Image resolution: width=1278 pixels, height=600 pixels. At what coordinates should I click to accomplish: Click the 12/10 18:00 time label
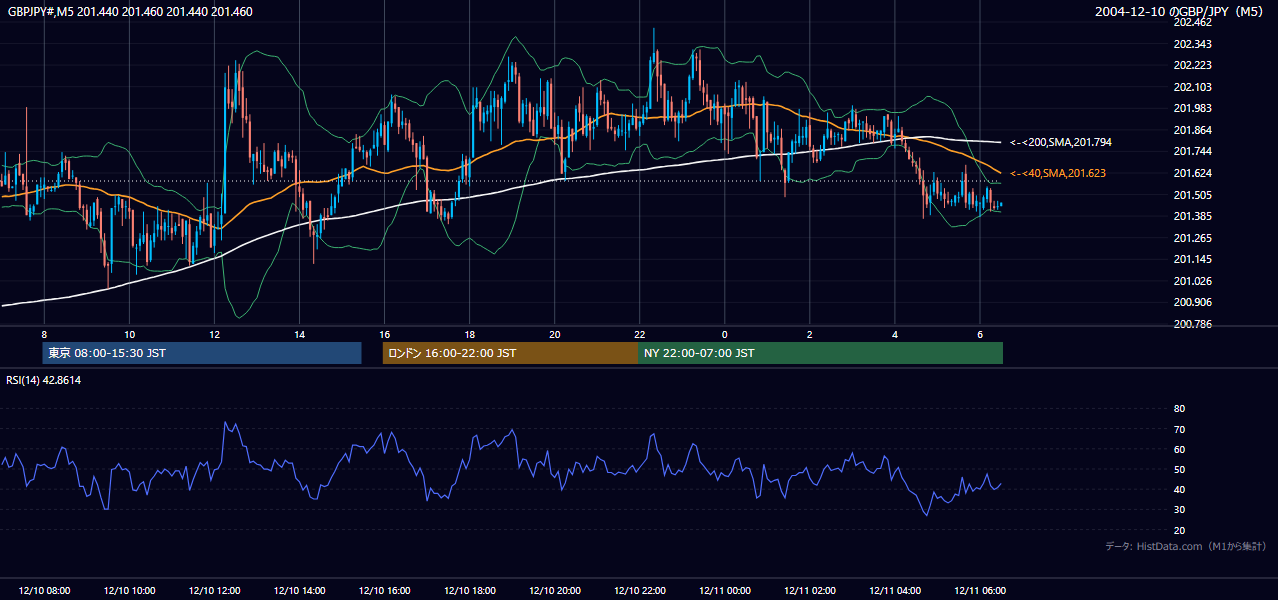click(469, 590)
